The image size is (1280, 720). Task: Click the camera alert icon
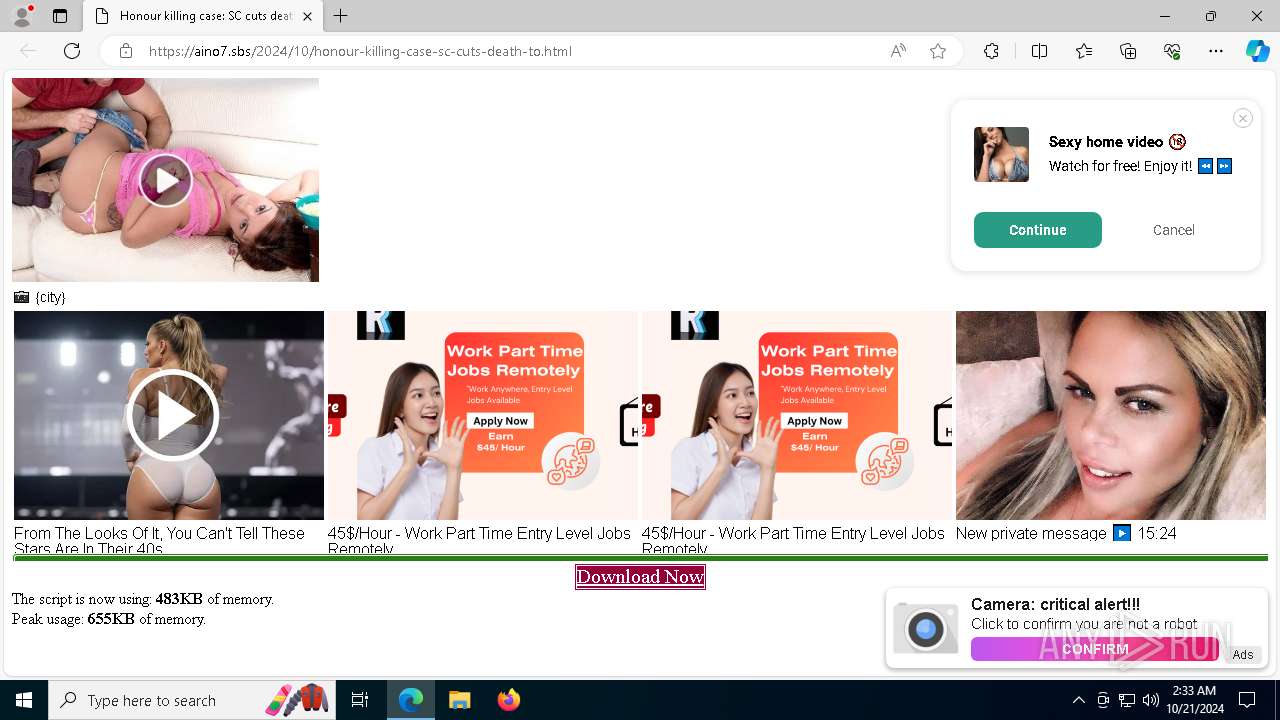pos(926,629)
